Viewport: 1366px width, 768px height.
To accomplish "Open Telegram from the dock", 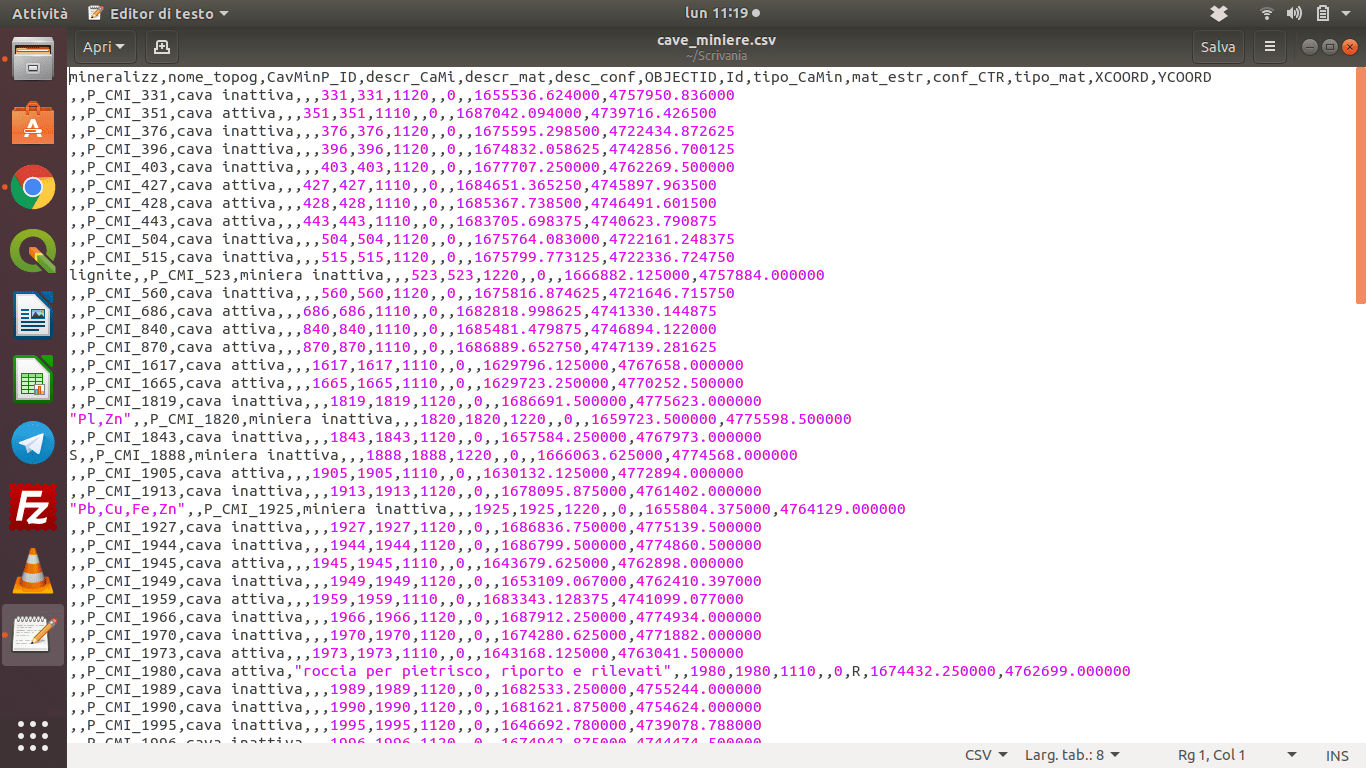I will 33,443.
